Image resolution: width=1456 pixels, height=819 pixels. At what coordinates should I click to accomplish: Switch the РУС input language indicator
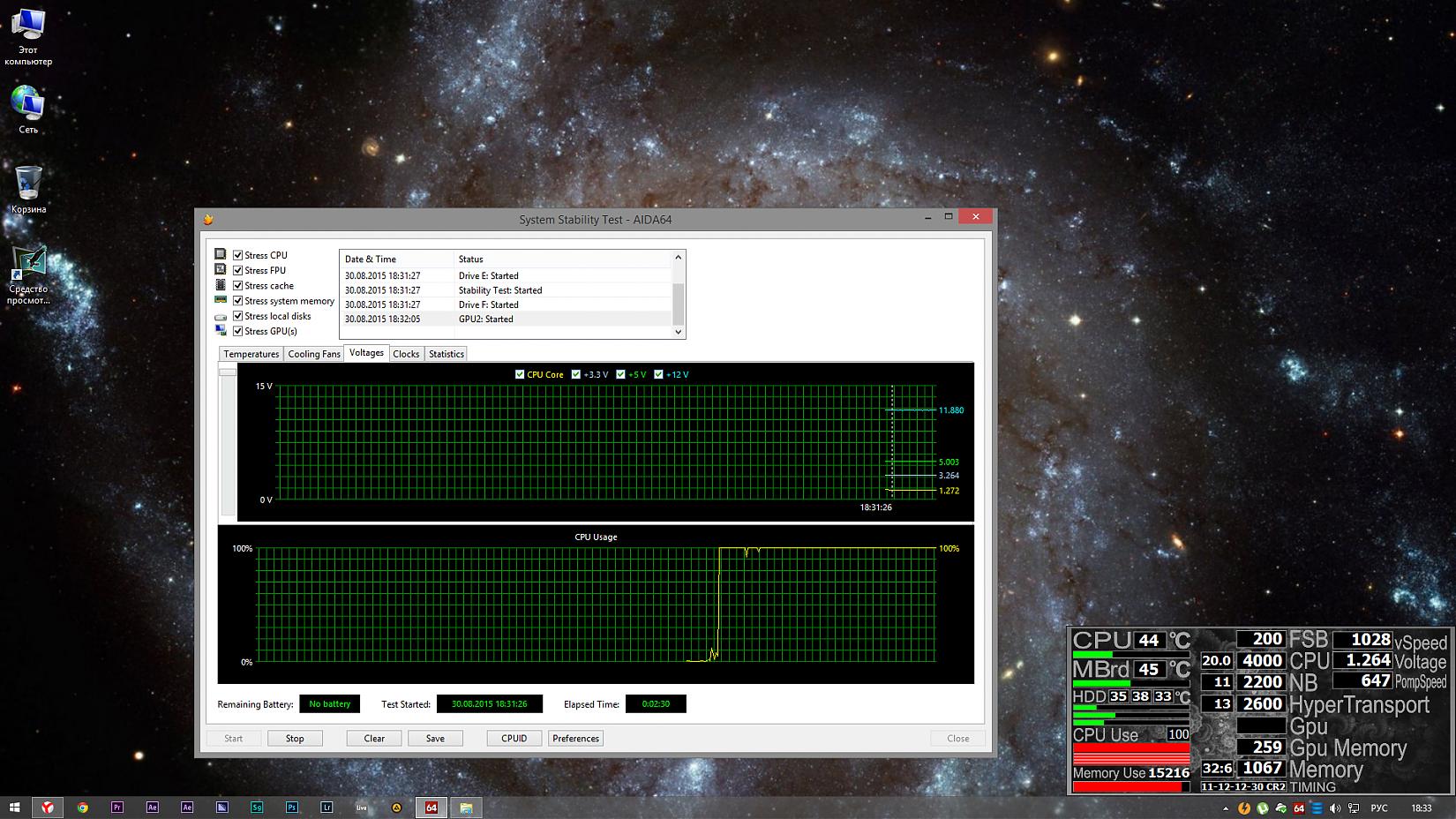(1379, 808)
